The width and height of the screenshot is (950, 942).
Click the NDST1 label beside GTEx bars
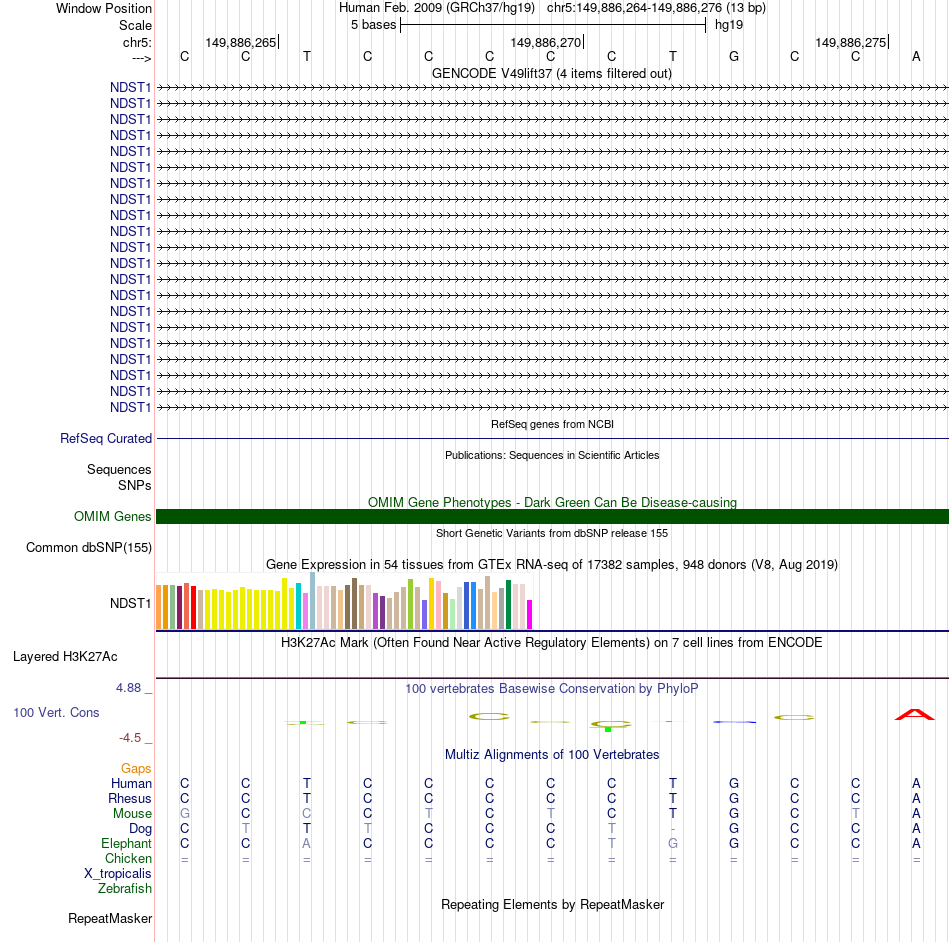point(130,603)
